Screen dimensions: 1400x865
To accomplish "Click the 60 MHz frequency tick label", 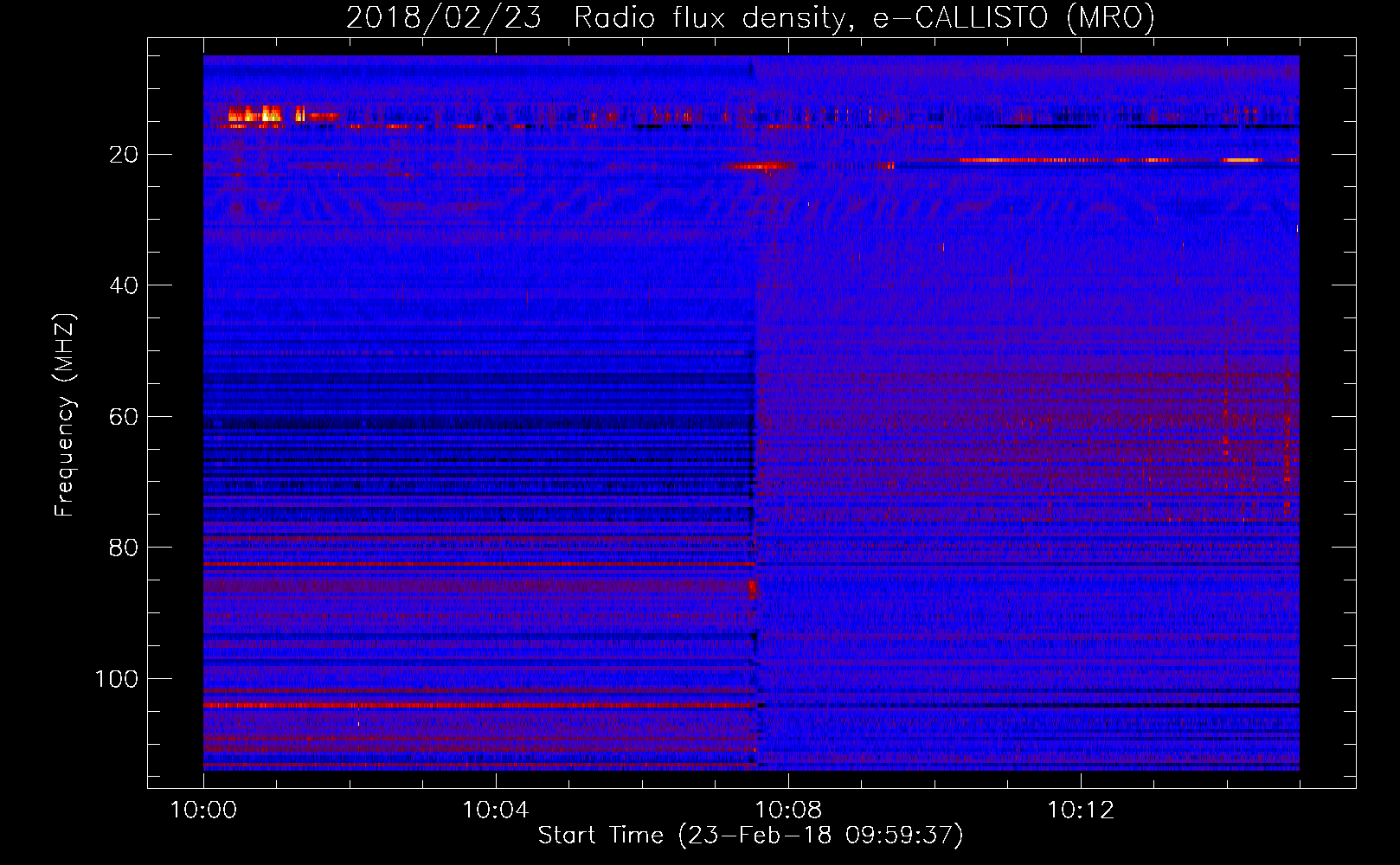I will click(124, 417).
